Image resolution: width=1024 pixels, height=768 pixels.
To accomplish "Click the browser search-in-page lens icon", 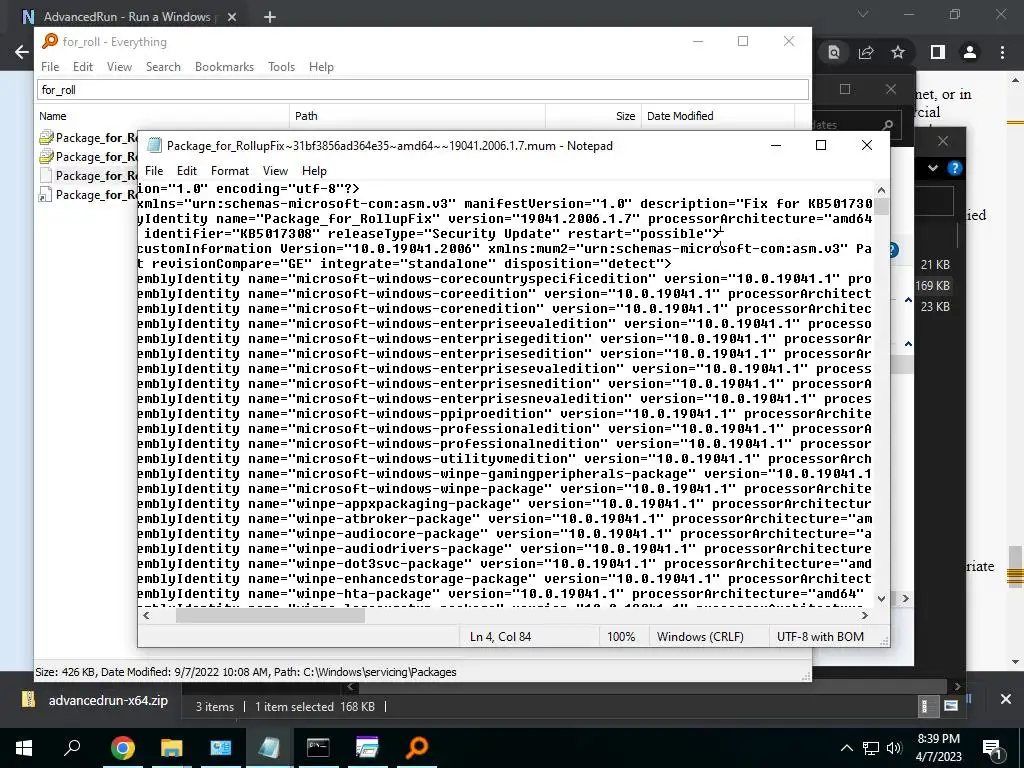I will click(834, 52).
